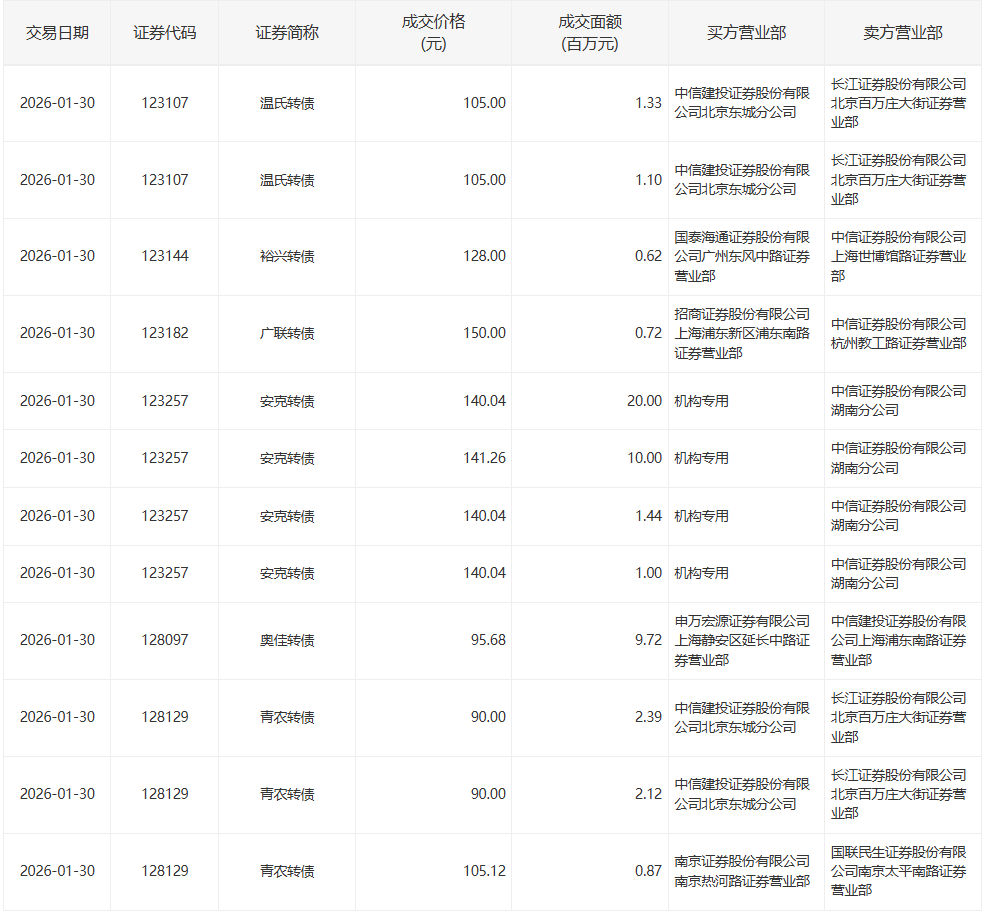Click the 证券代码 column header
Screen dimensions: 984x914
[164, 33]
